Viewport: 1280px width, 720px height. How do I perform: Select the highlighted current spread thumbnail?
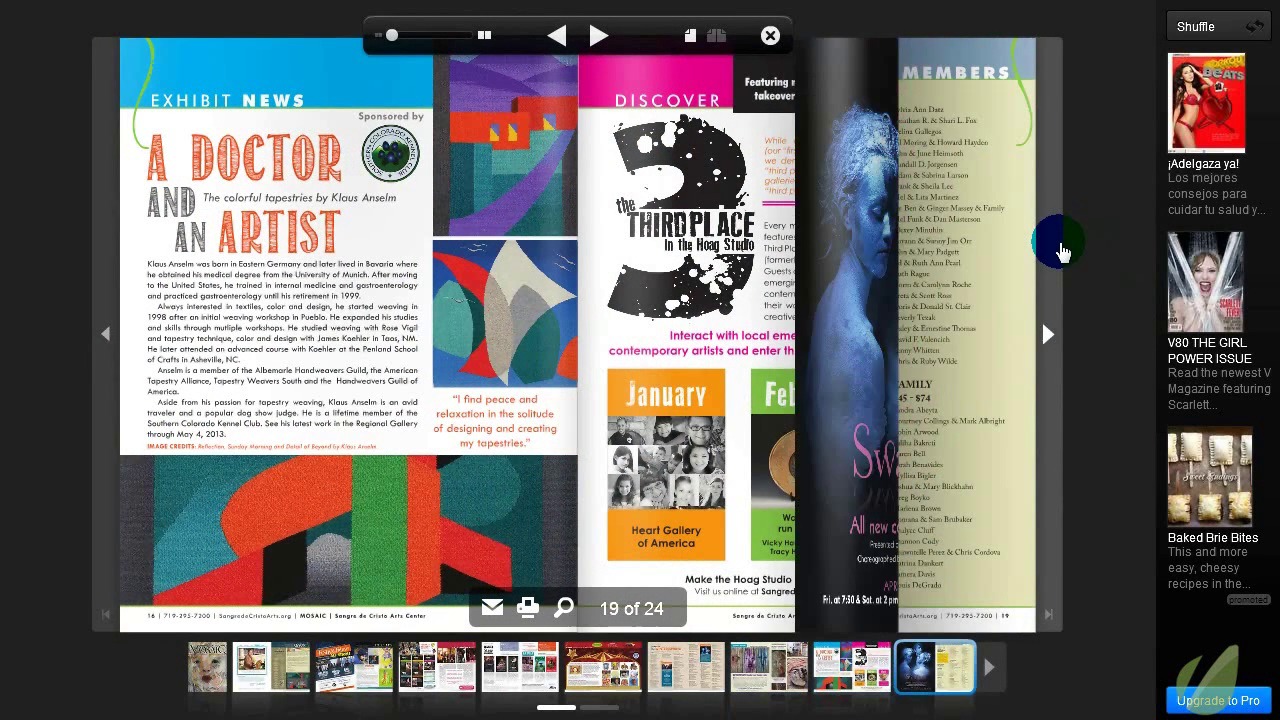point(935,667)
